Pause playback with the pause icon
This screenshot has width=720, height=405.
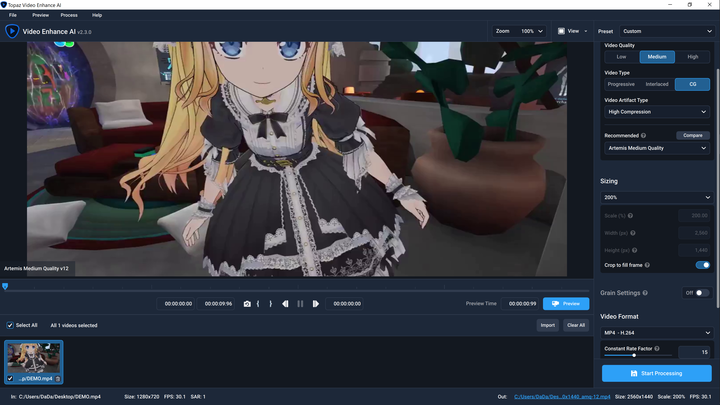300,304
